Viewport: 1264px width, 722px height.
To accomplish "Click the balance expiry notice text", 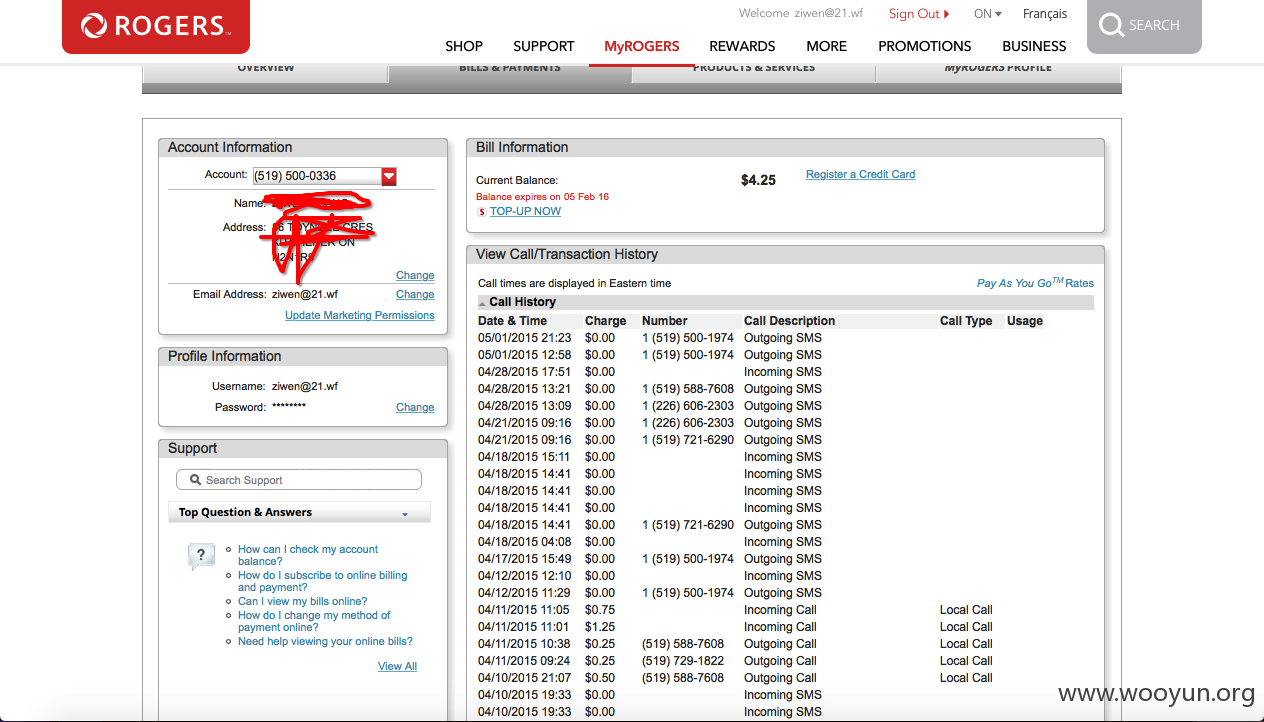I will (x=542, y=197).
